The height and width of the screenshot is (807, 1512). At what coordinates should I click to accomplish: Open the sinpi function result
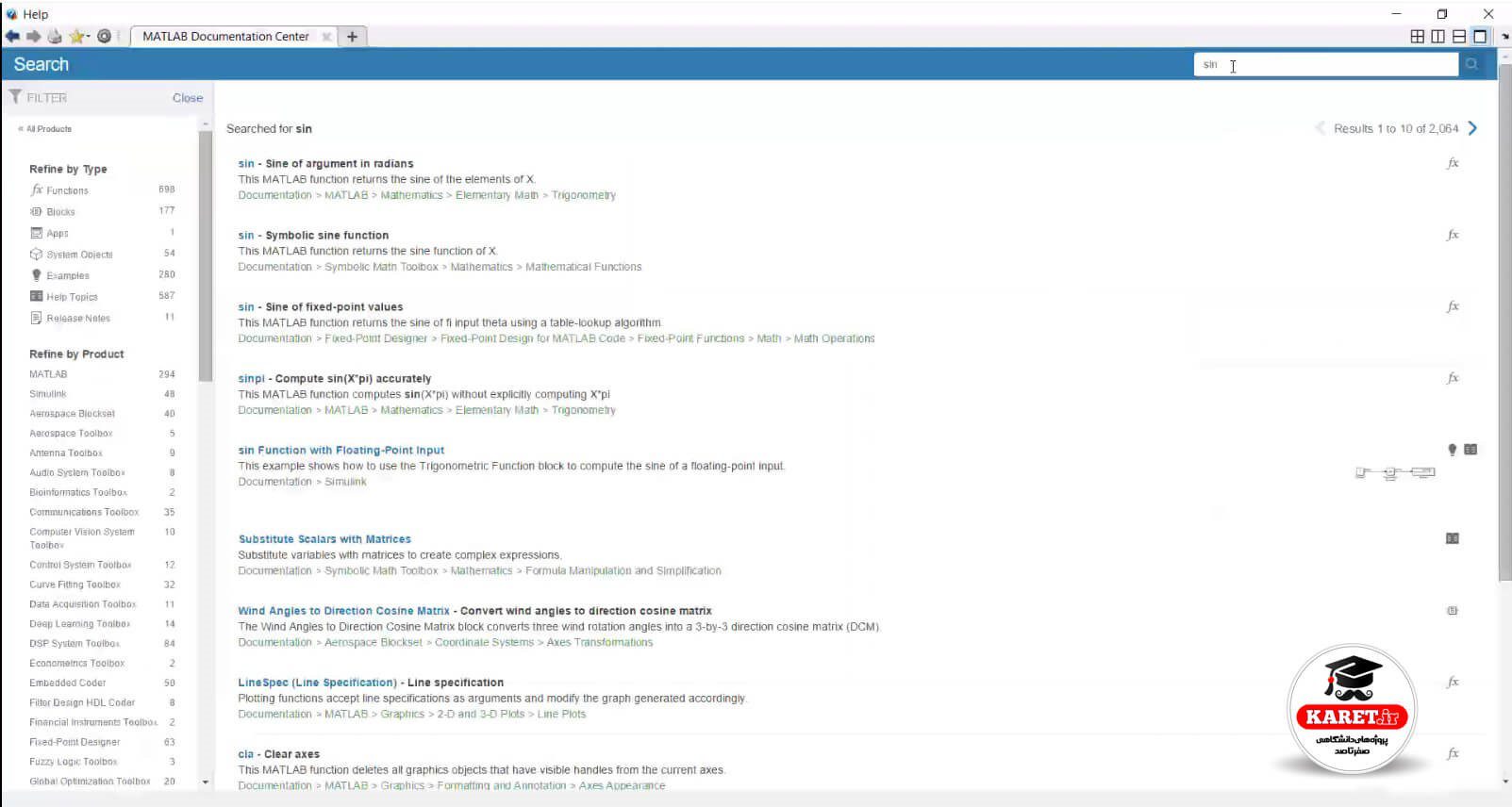click(x=335, y=379)
